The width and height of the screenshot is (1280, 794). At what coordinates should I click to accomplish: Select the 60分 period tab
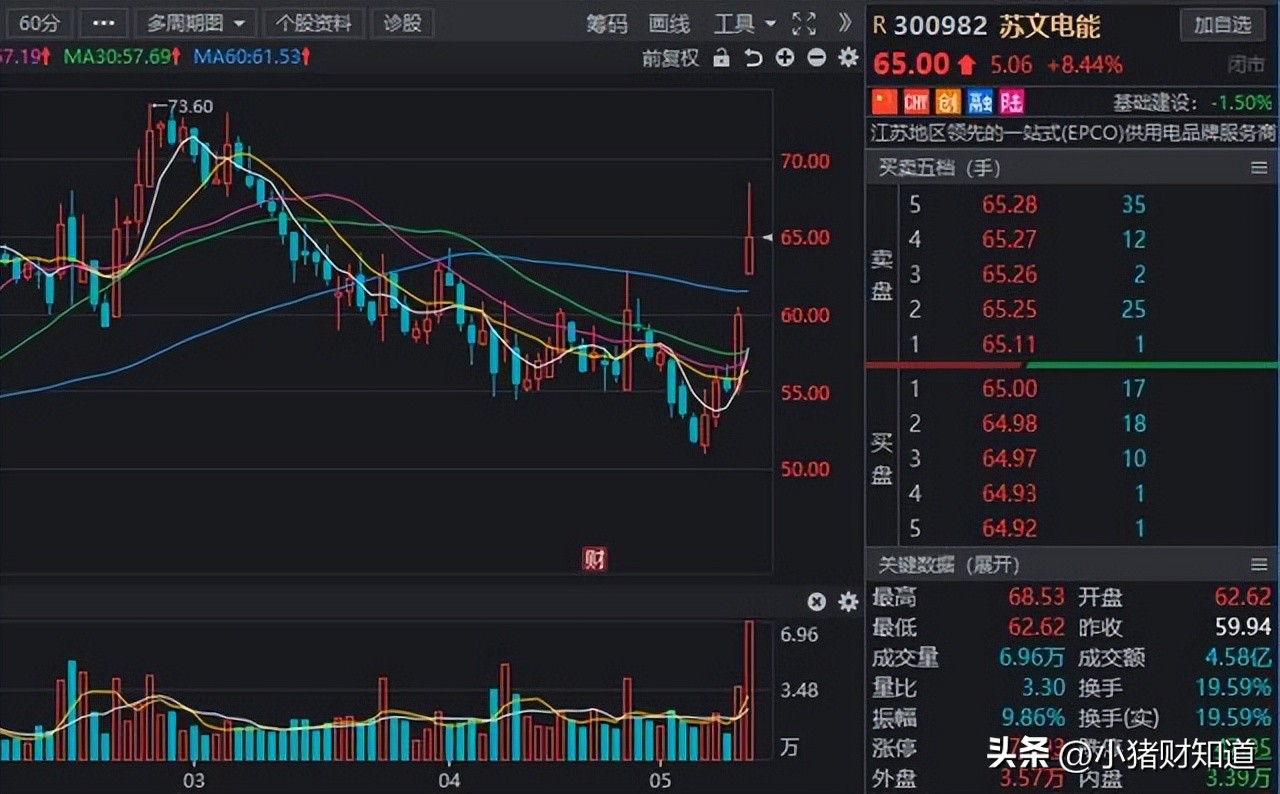click(39, 22)
